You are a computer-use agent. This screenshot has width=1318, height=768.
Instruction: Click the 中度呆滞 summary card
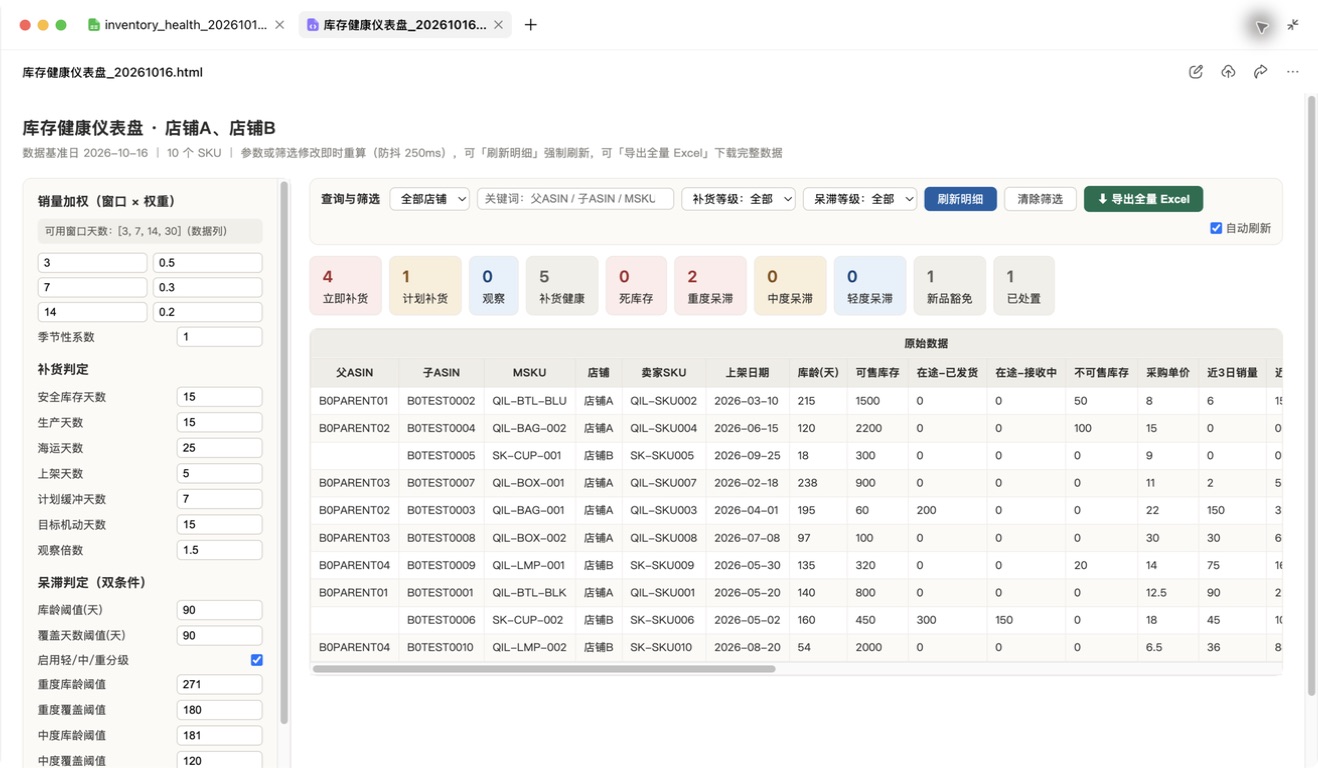[x=790, y=286]
